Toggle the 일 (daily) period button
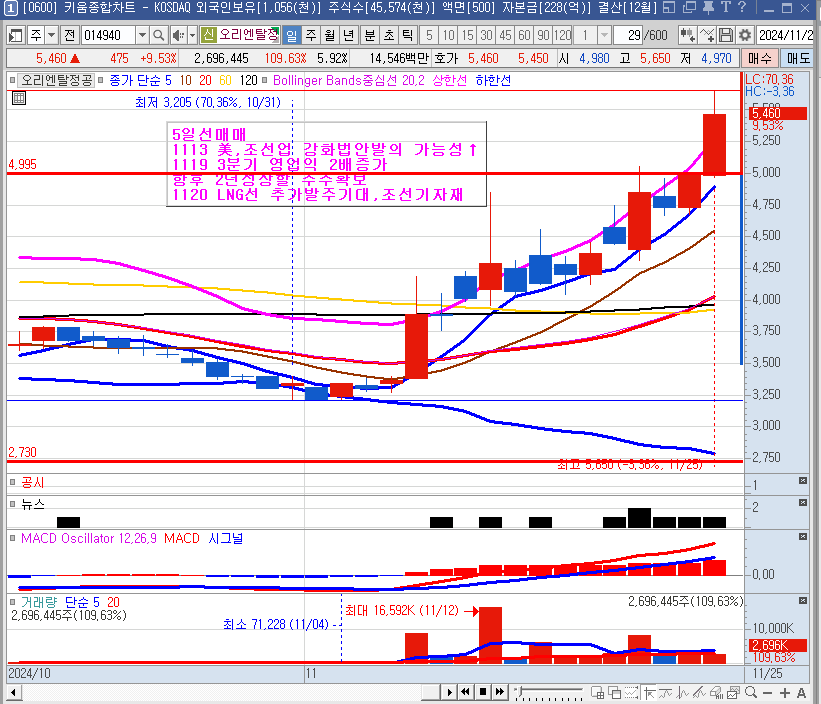821x704 pixels. [292, 35]
